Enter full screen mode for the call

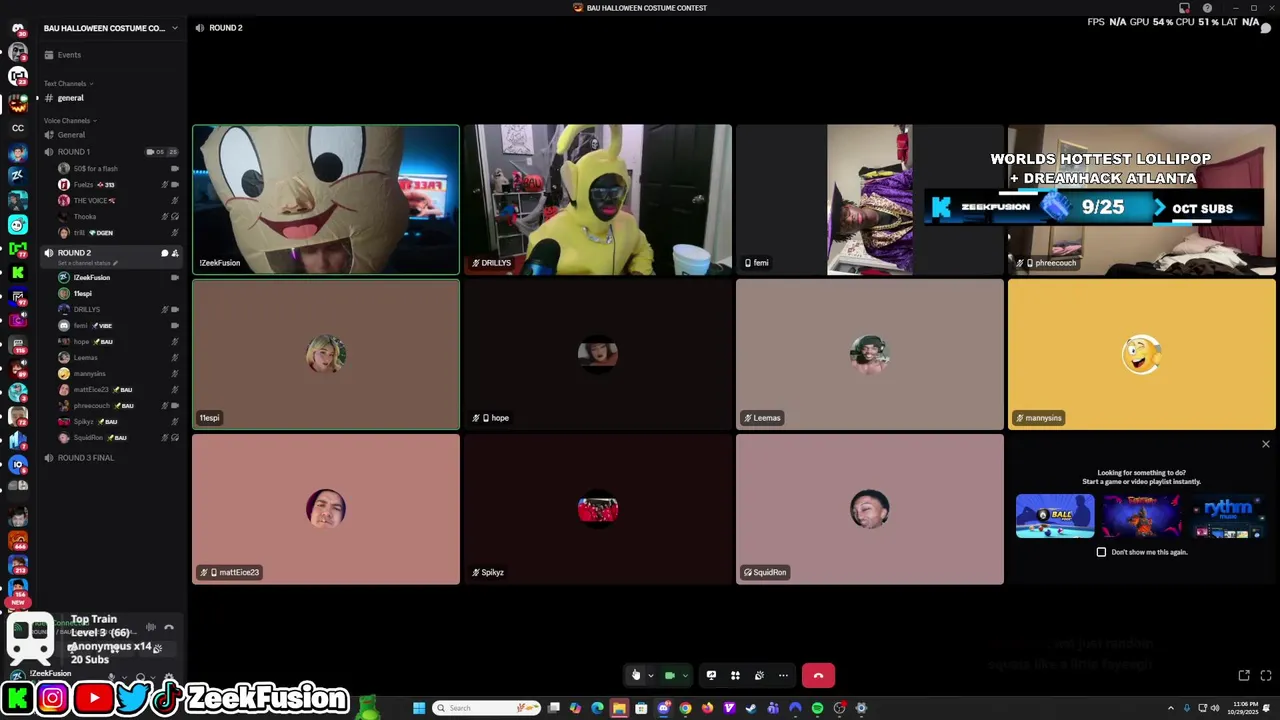(1265, 676)
